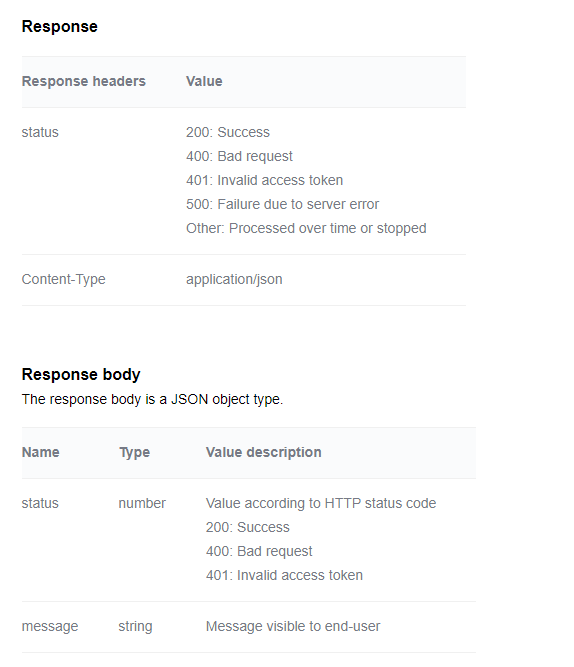
Task: Select the Response headers column header
Action: 84,81
